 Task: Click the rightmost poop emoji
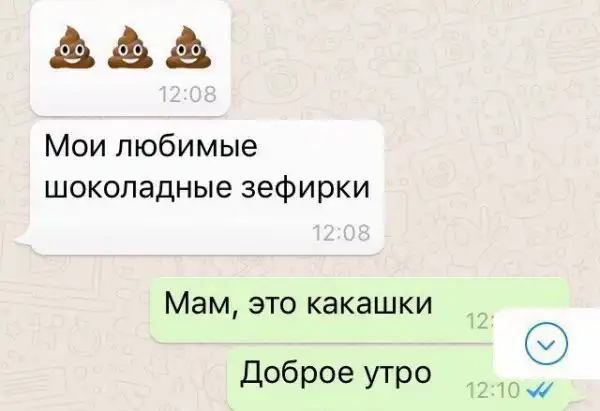189,47
